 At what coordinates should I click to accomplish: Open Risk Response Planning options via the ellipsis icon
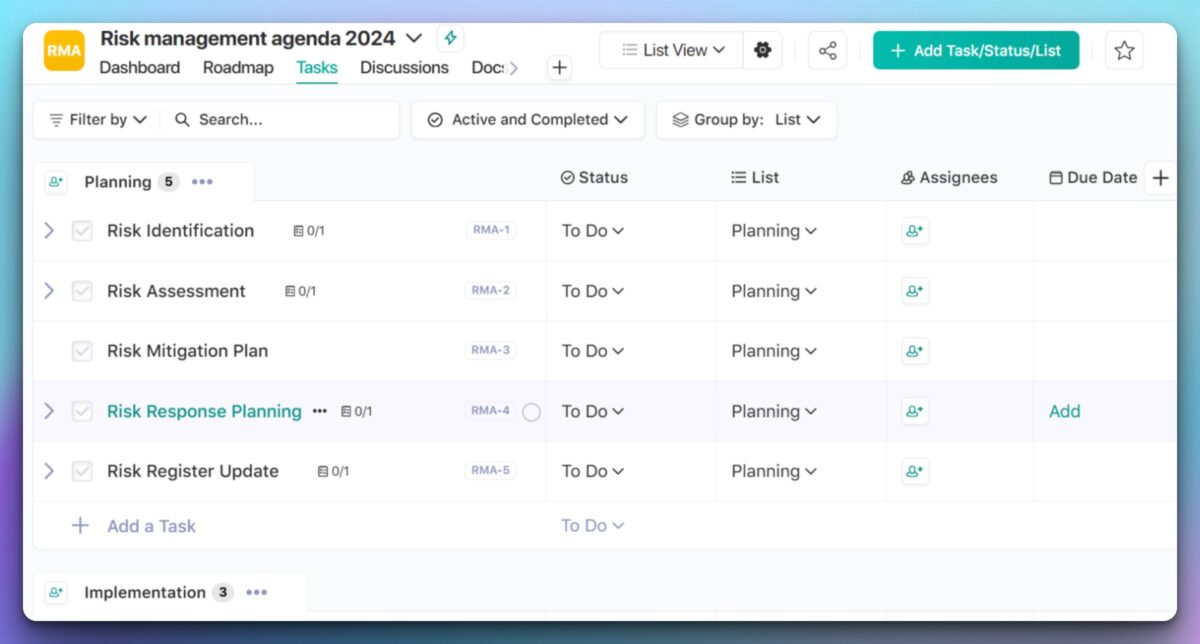319,411
